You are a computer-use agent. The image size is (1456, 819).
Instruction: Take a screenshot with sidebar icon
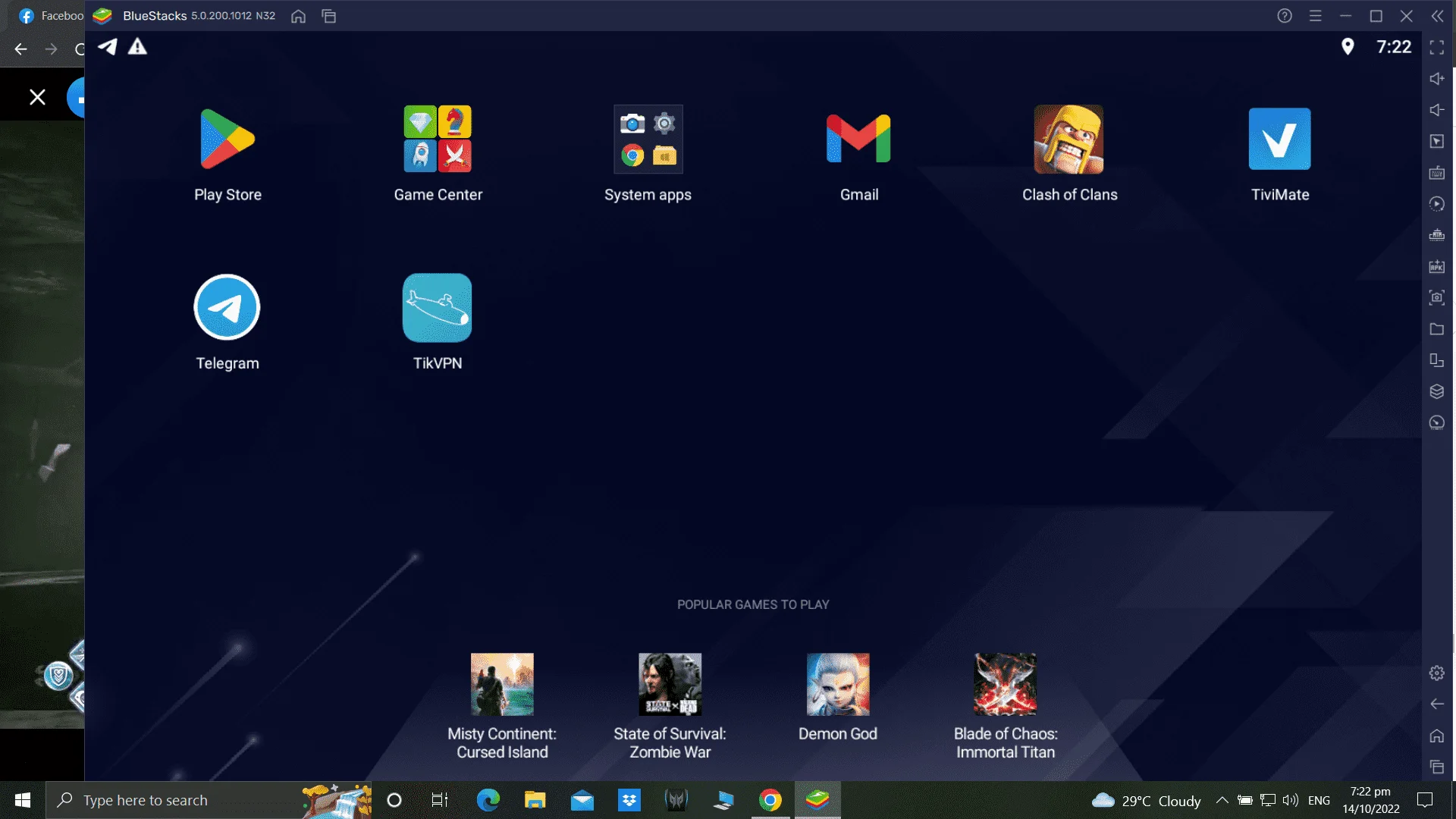[1437, 297]
